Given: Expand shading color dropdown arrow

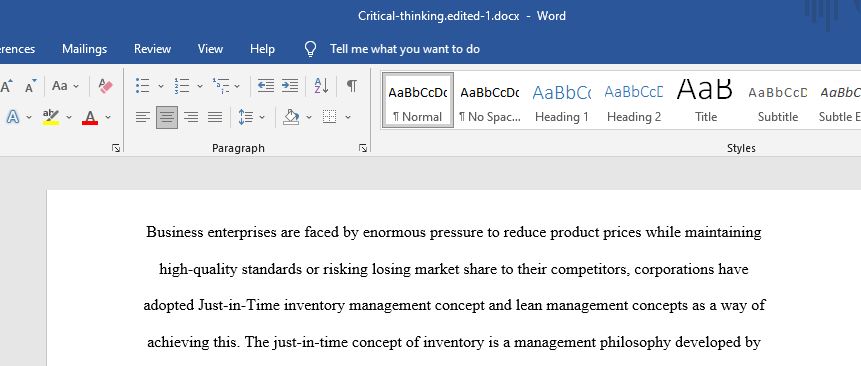Looking at the screenshot, I should pos(309,117).
